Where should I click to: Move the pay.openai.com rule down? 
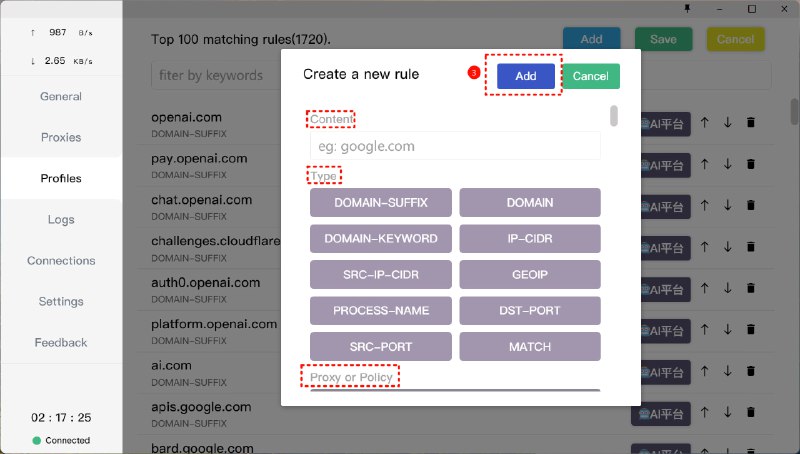(x=727, y=164)
